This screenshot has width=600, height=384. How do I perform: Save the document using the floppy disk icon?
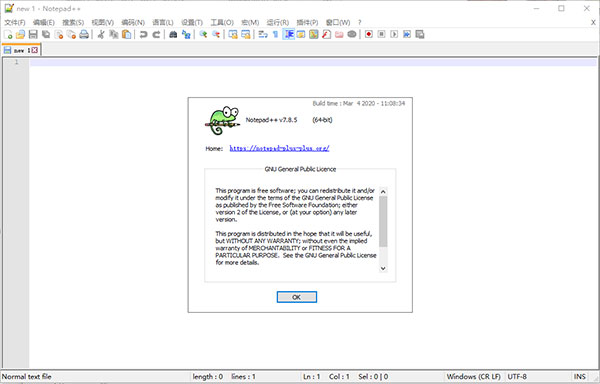coord(33,35)
